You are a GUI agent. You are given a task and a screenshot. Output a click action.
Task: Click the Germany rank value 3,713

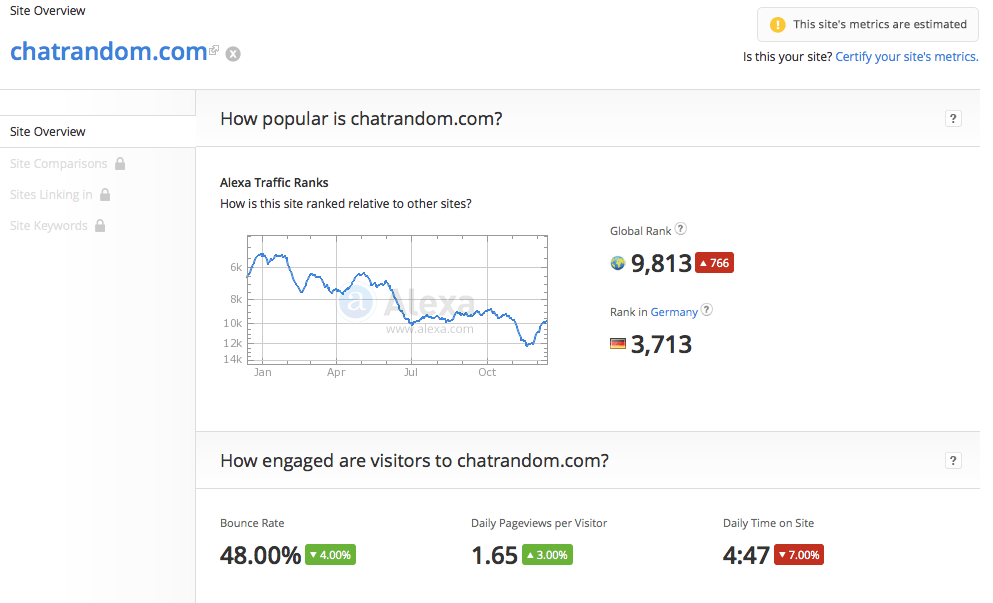click(x=661, y=344)
